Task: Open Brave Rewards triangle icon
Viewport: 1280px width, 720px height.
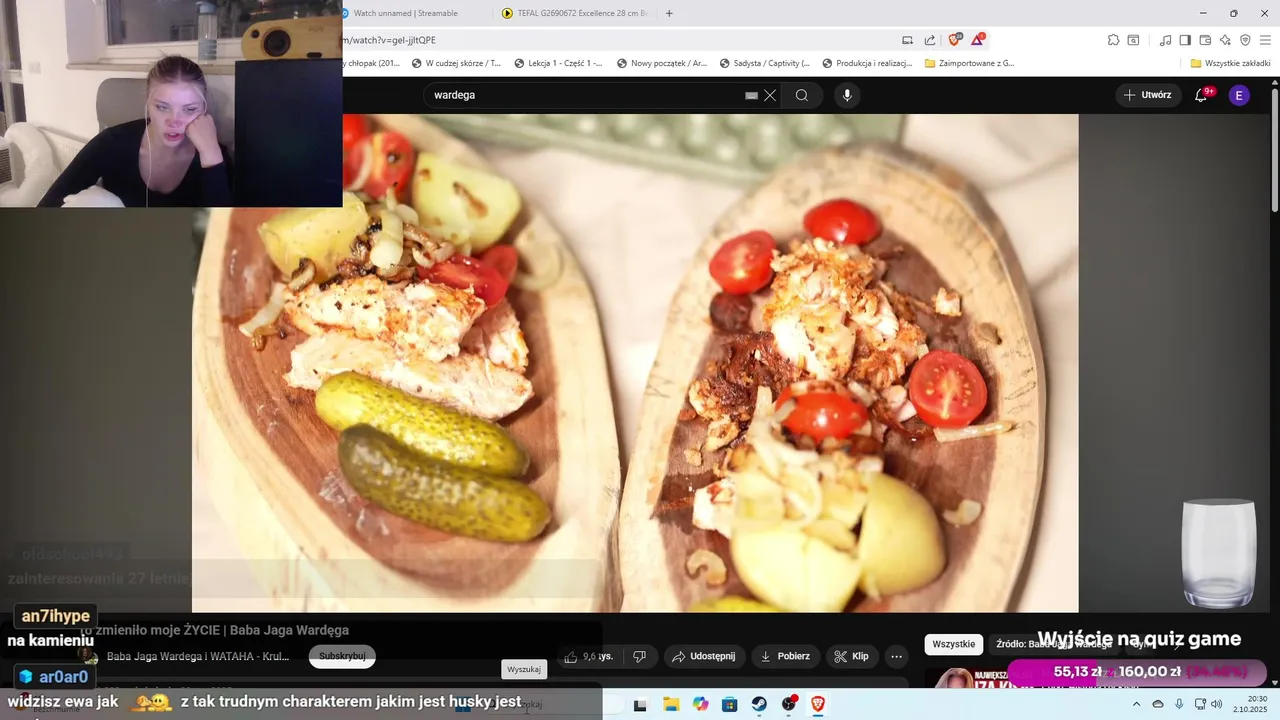Action: (978, 40)
